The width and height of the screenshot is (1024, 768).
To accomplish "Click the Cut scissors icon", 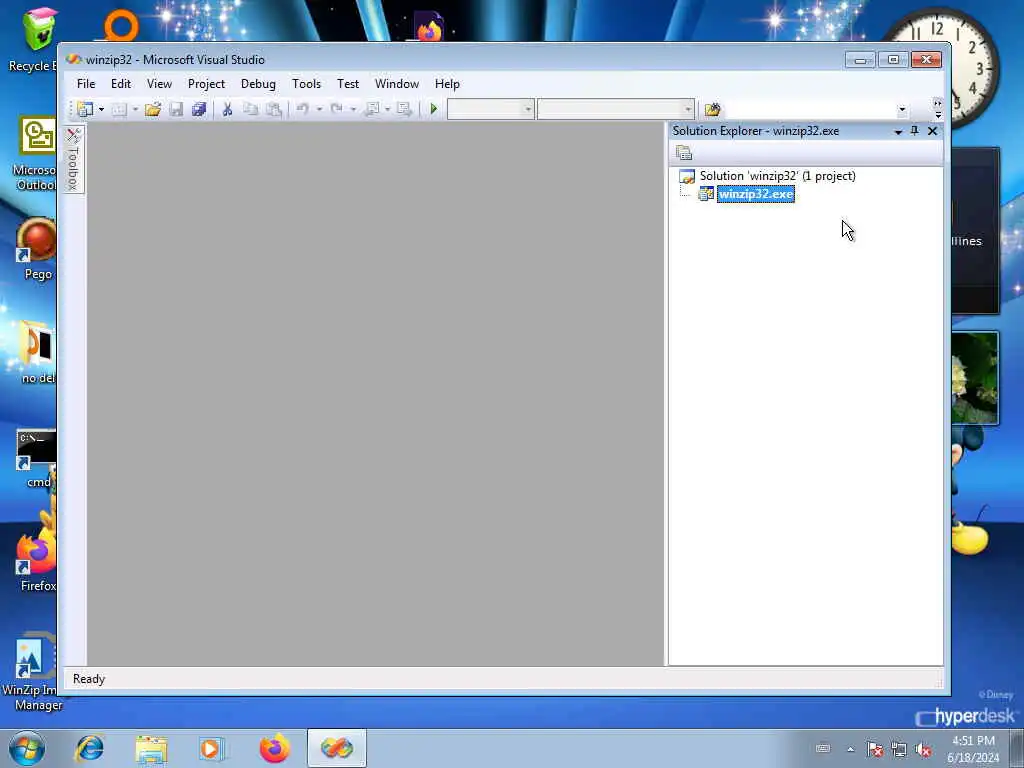I will click(x=227, y=109).
